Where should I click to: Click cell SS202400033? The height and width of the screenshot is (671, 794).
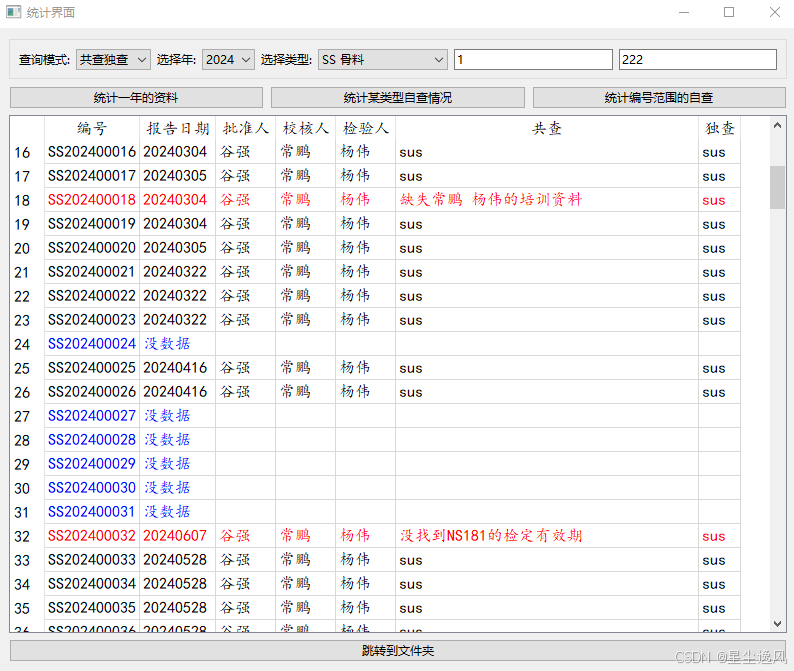(x=92, y=560)
